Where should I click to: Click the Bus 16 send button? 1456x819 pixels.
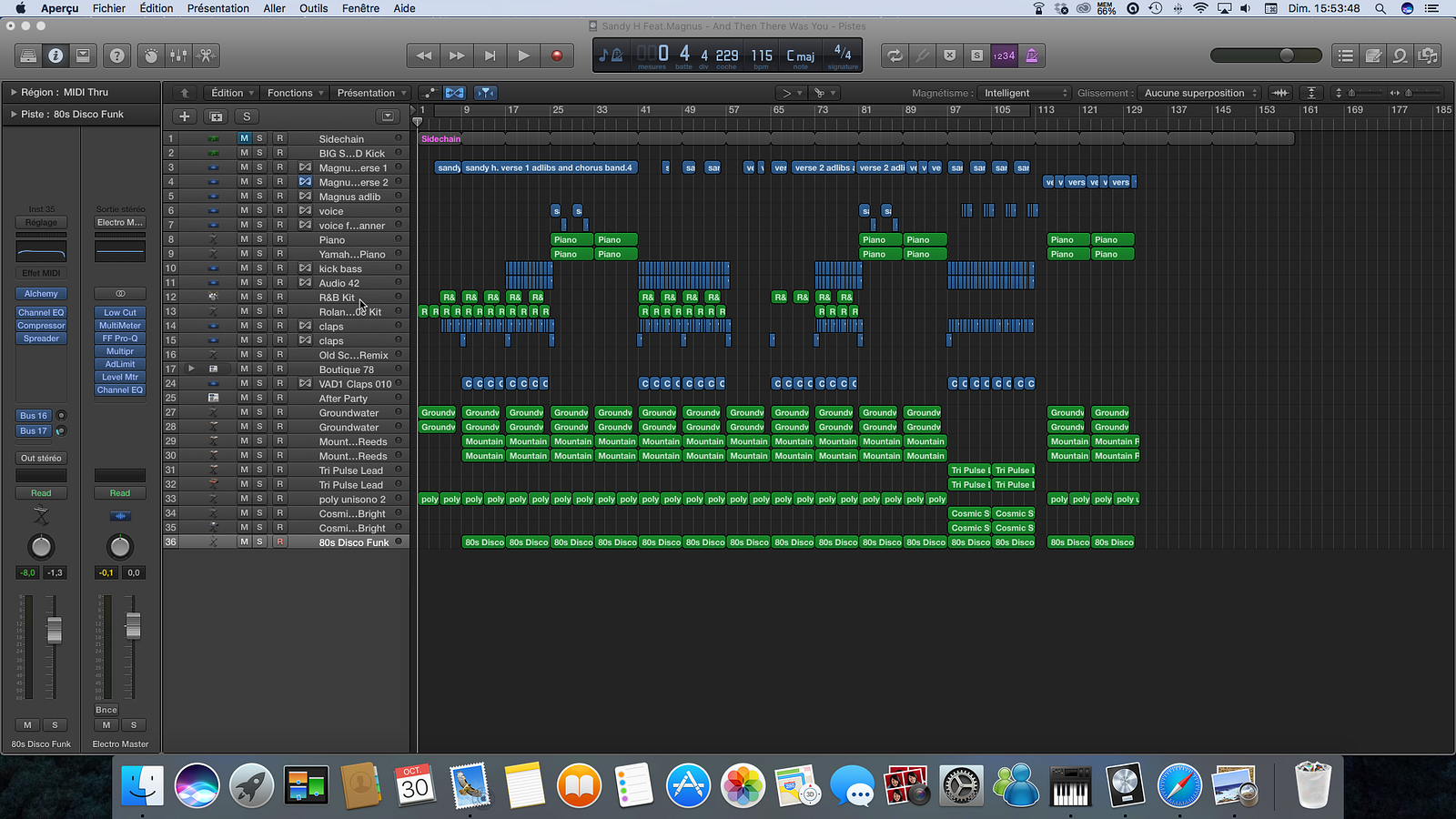(34, 416)
